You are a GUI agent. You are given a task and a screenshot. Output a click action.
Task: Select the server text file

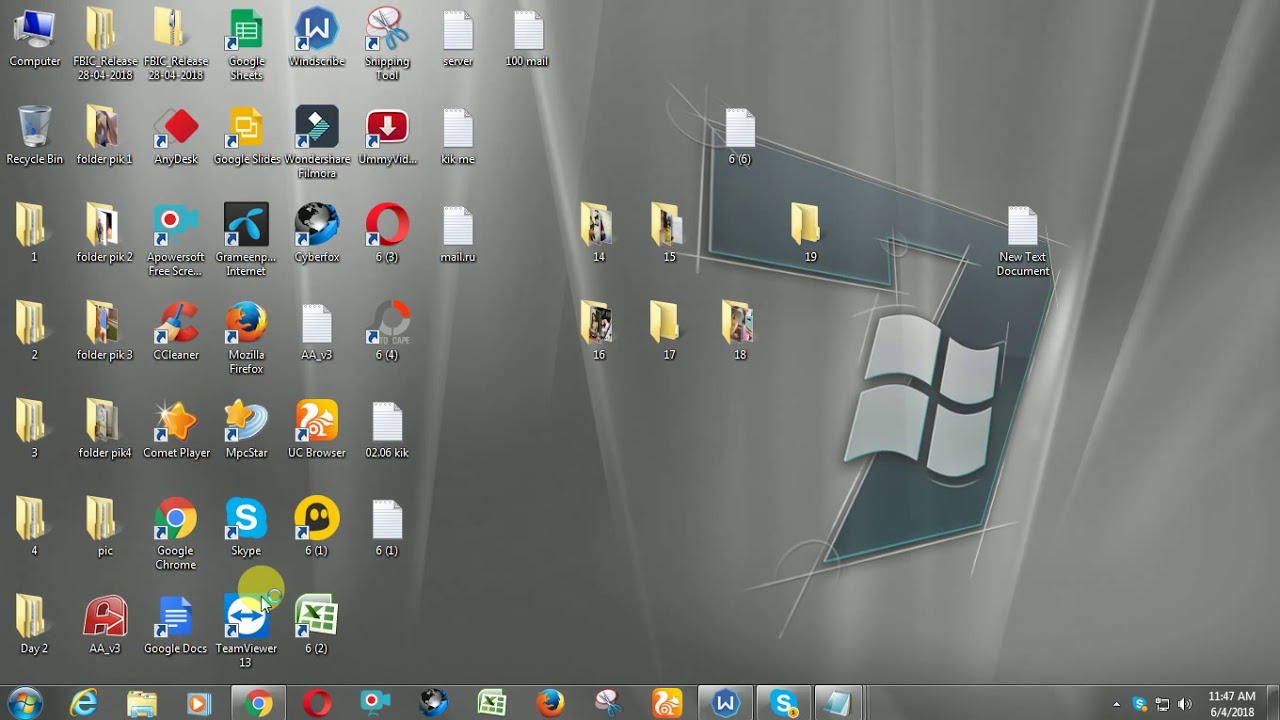[x=458, y=40]
